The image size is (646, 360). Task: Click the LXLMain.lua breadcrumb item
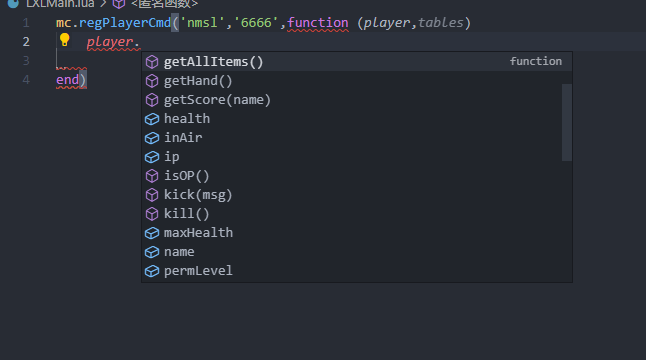pos(60,4)
